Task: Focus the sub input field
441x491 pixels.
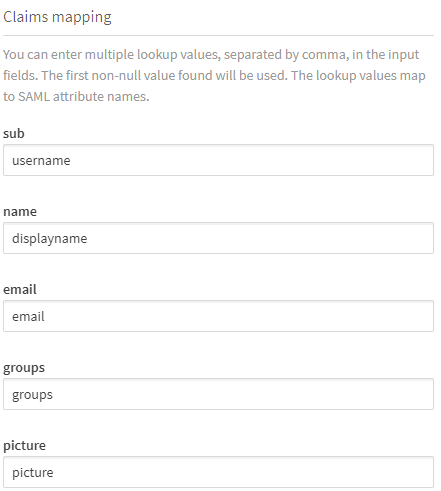Action: pos(218,160)
